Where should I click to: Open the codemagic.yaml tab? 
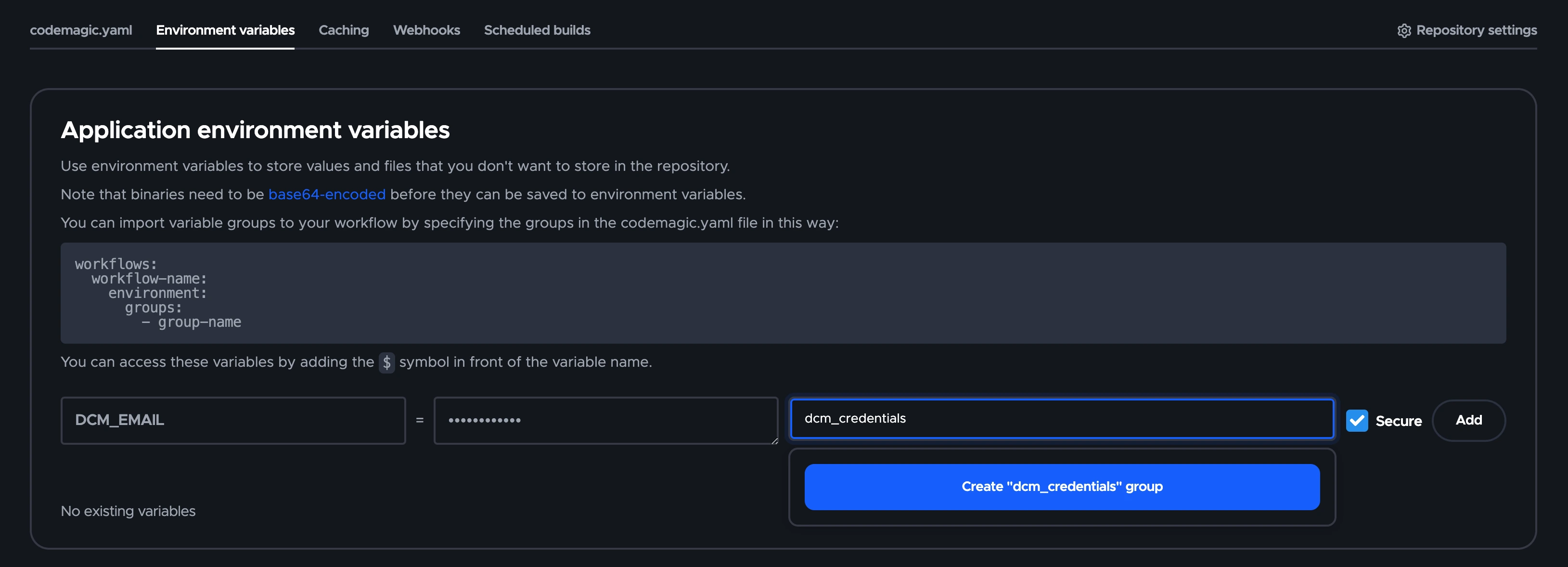pyautogui.click(x=80, y=30)
